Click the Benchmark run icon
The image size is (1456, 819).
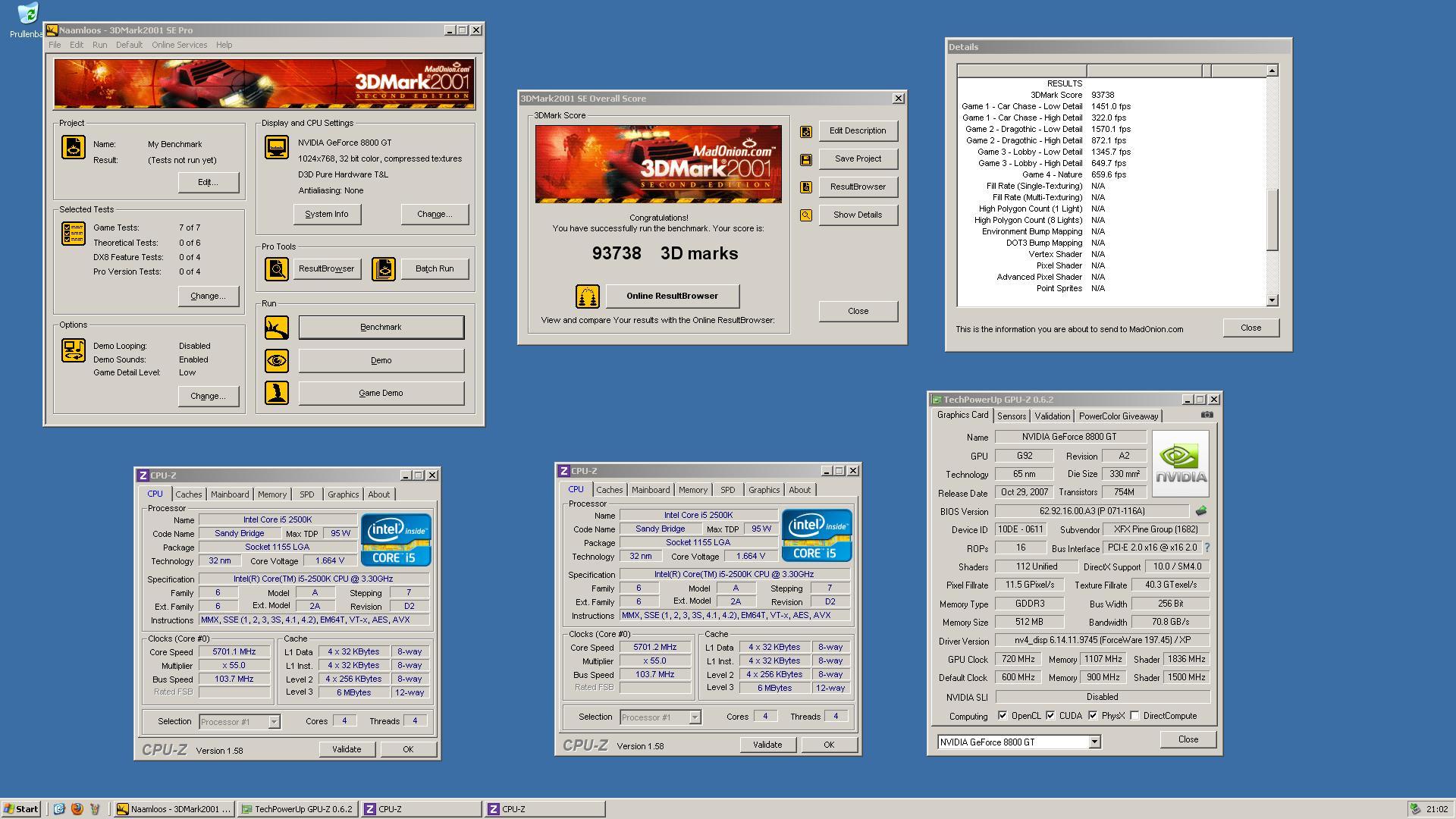coord(276,328)
